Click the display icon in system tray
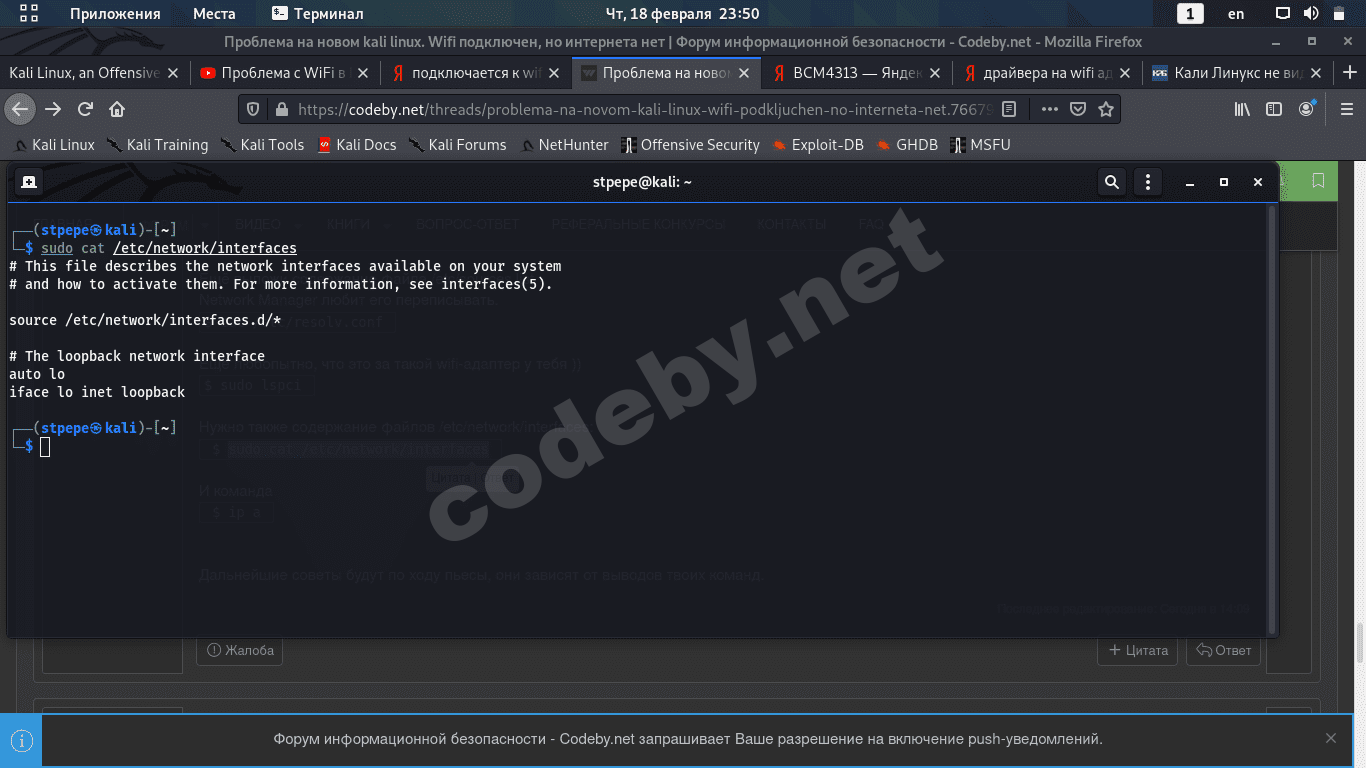Image resolution: width=1366 pixels, height=768 pixels. 1284,14
